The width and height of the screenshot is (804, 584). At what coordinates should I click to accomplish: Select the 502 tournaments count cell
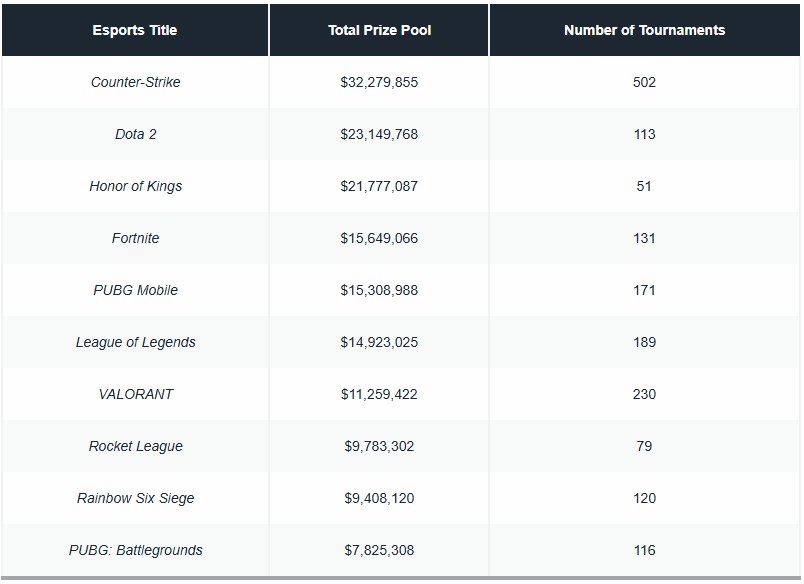coord(644,82)
